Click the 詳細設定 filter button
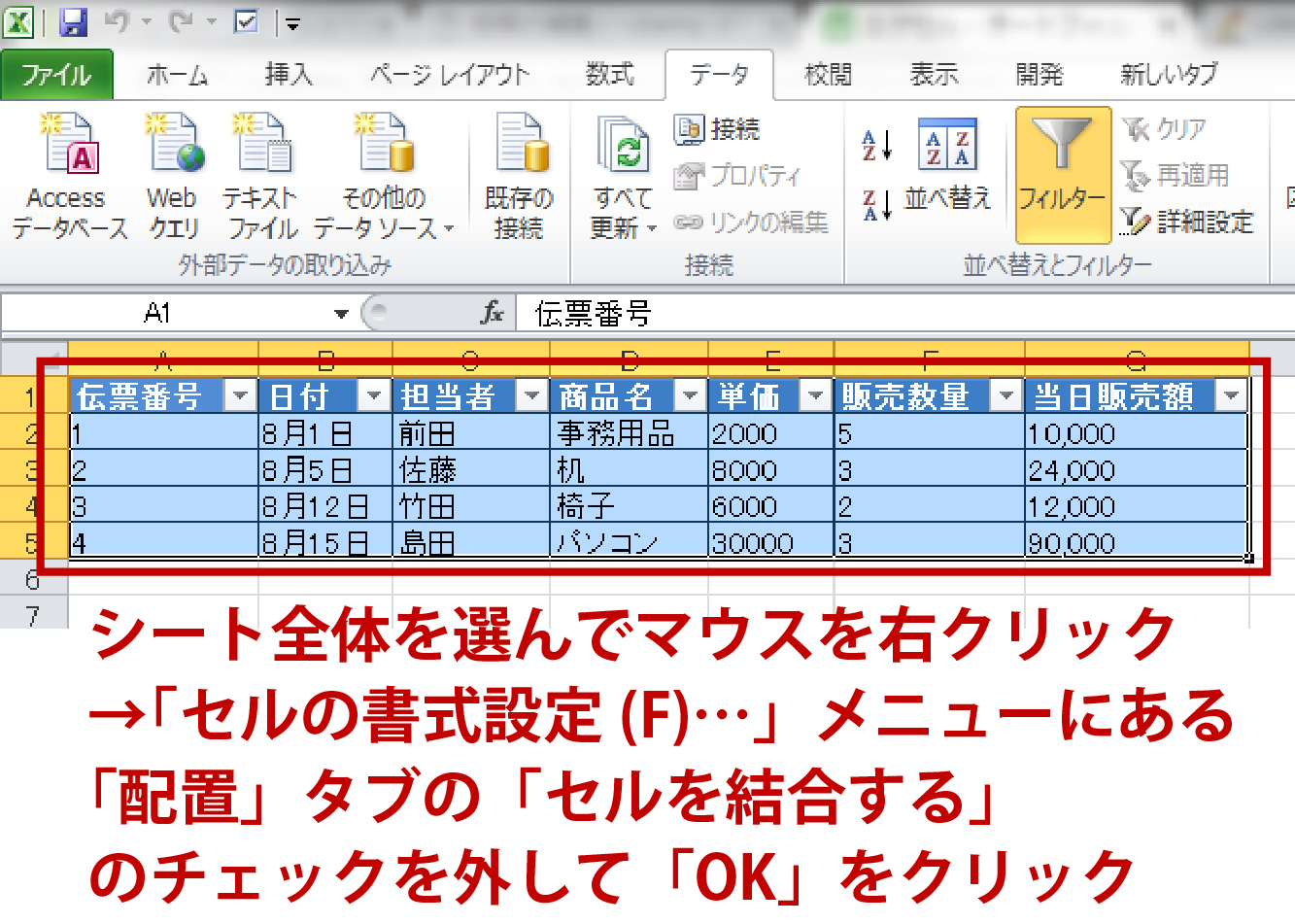The image size is (1295, 924). (x=1187, y=222)
